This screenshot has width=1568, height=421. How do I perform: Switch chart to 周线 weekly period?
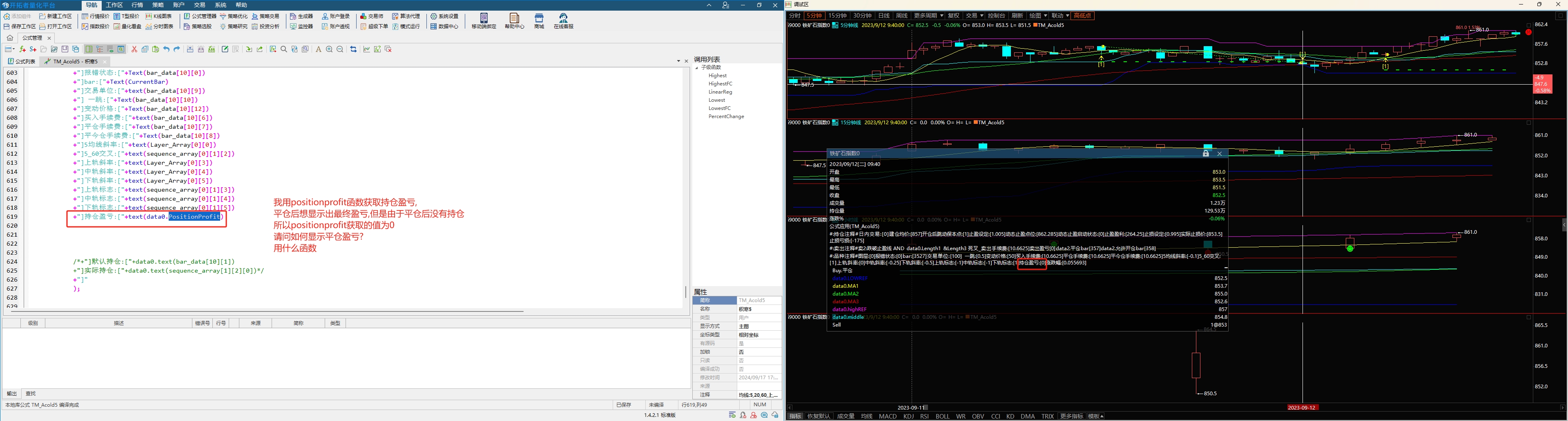pos(902,16)
